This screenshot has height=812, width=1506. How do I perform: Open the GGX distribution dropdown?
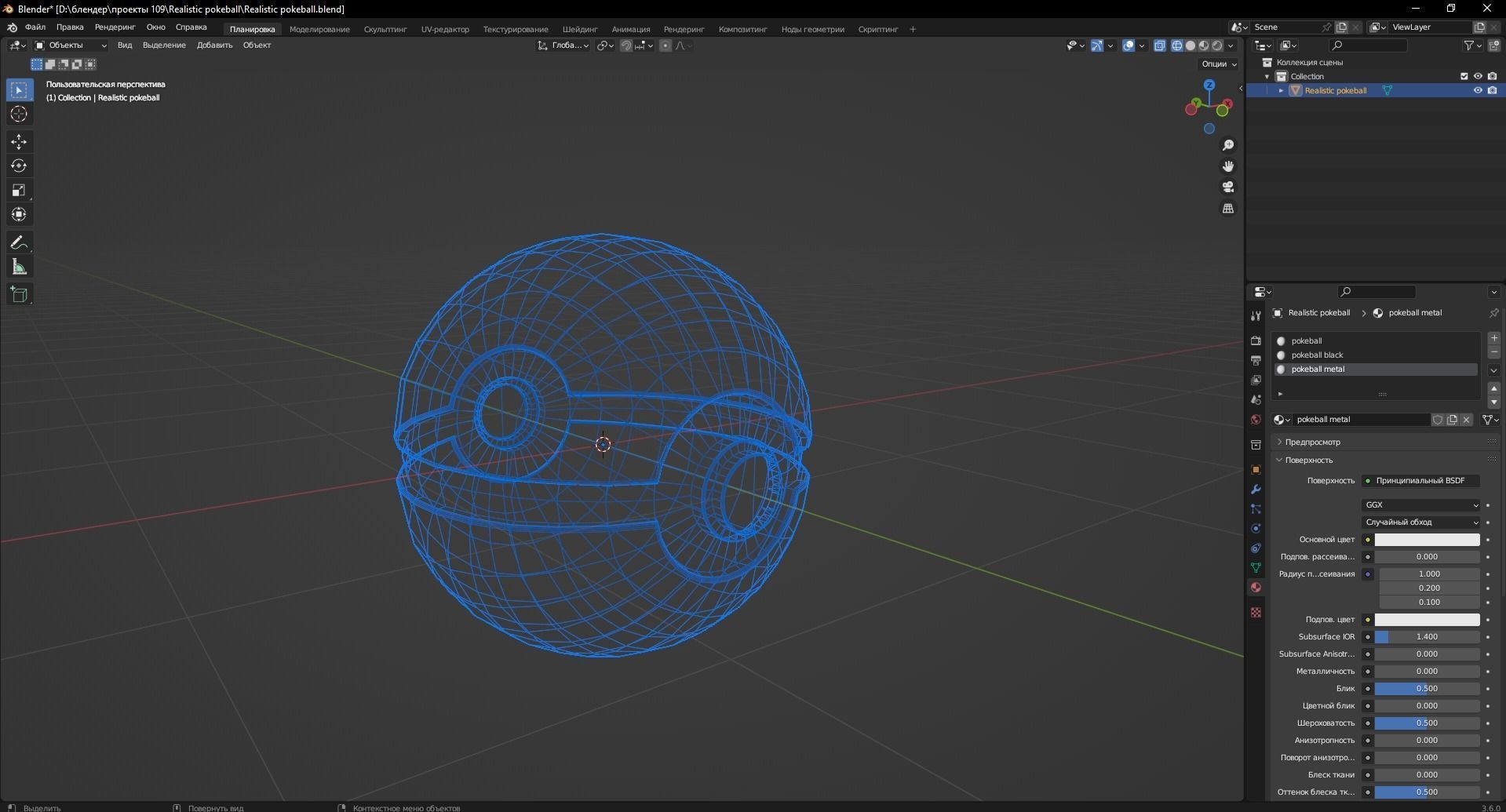click(x=1421, y=505)
